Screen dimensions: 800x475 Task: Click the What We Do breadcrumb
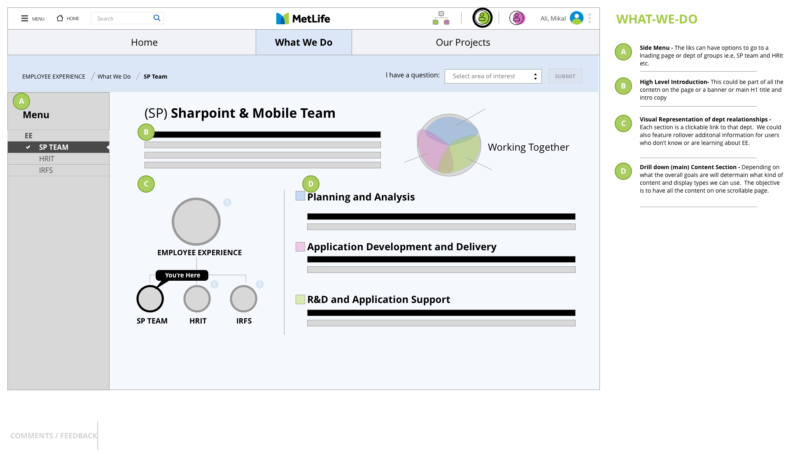pyautogui.click(x=114, y=77)
